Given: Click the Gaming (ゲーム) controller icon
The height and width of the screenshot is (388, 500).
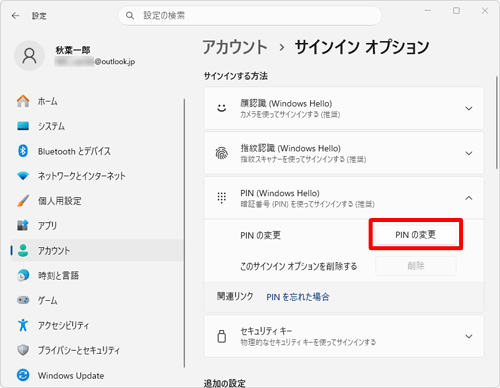Looking at the screenshot, I should click(x=23, y=300).
